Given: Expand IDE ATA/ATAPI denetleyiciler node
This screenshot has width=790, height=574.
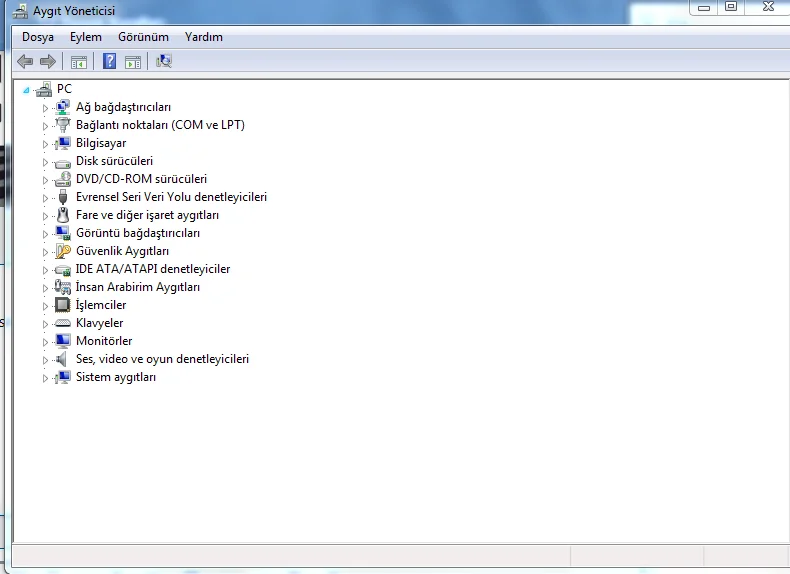Looking at the screenshot, I should 45,270.
